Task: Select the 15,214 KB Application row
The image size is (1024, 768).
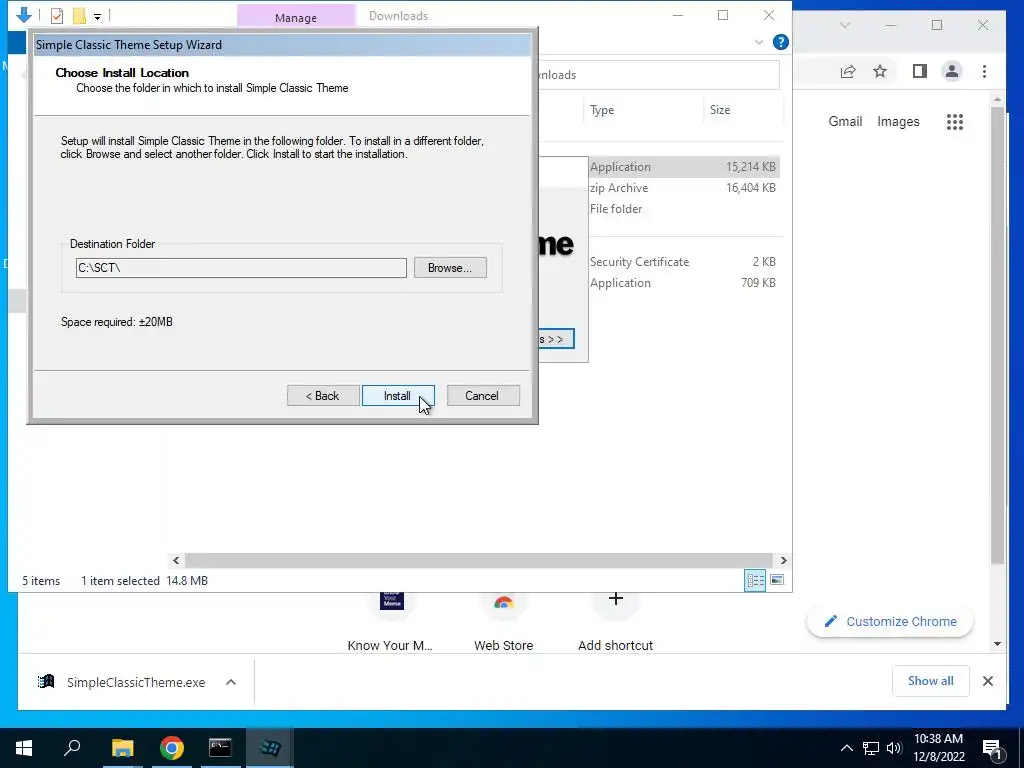Action: [x=684, y=167]
